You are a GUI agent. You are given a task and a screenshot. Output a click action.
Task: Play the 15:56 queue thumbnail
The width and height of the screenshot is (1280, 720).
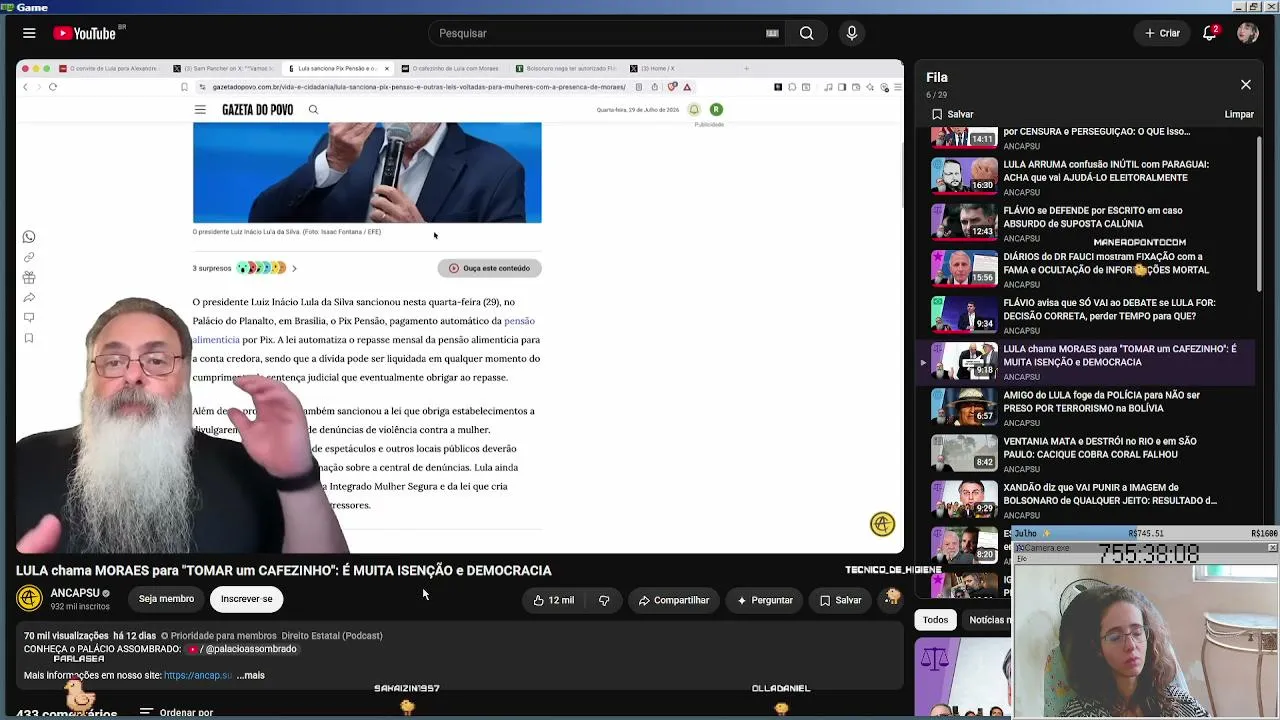coord(964,268)
